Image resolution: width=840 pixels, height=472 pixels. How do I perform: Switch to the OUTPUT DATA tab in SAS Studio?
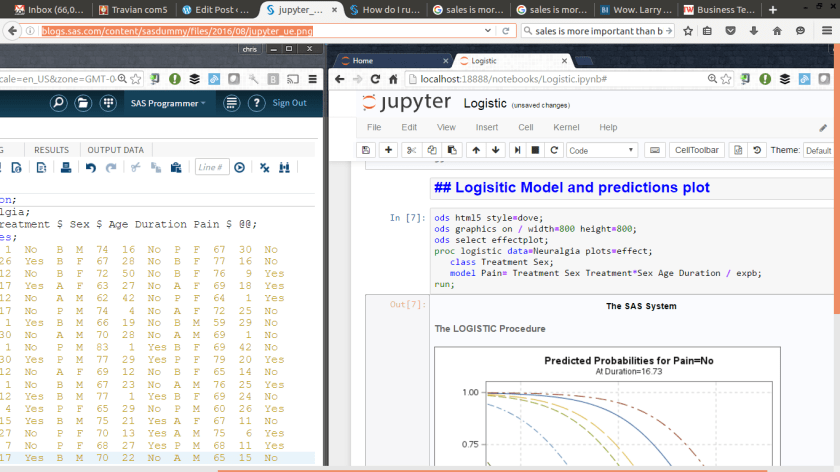tap(115, 150)
